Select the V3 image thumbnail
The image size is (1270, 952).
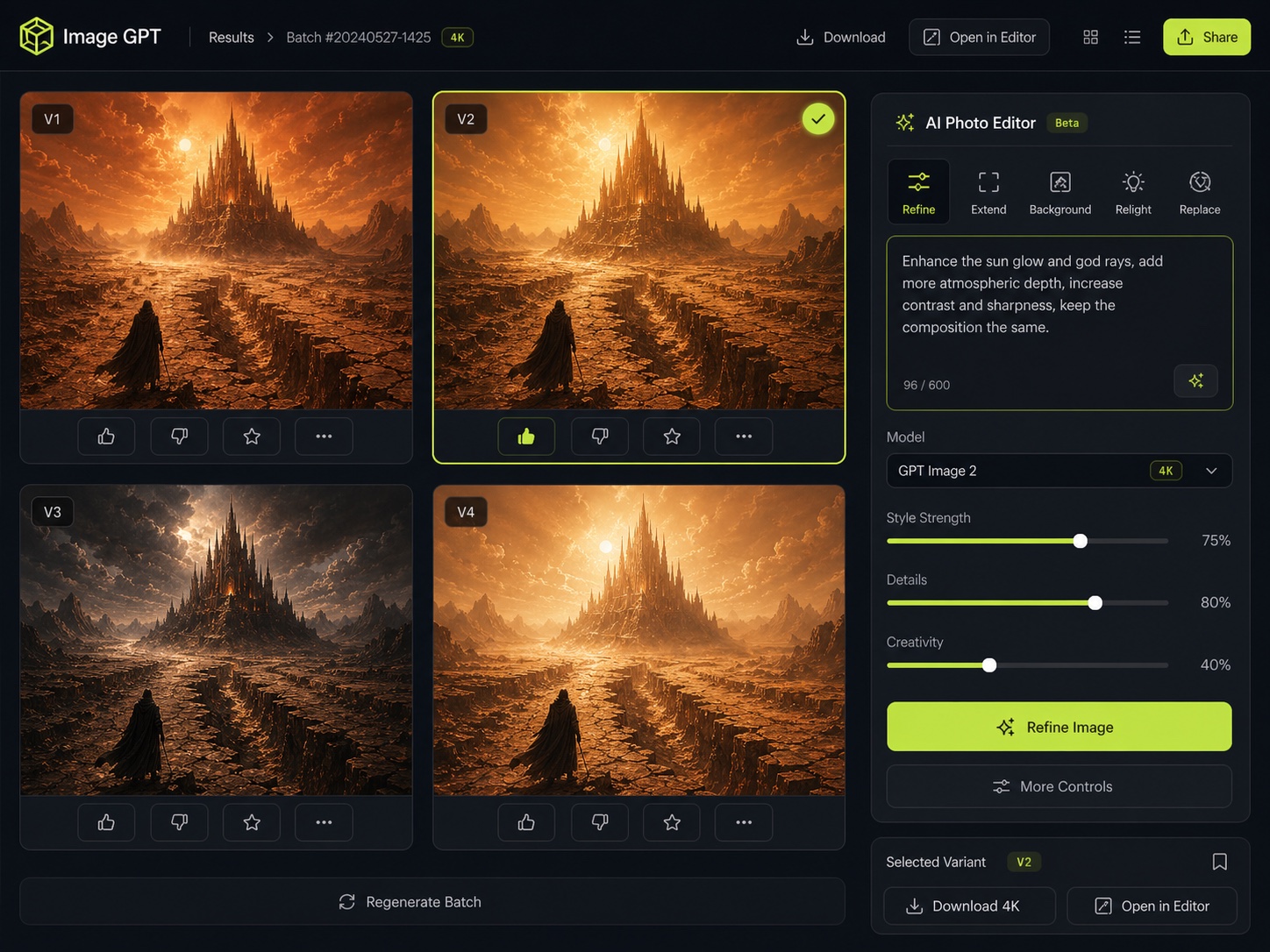click(217, 641)
